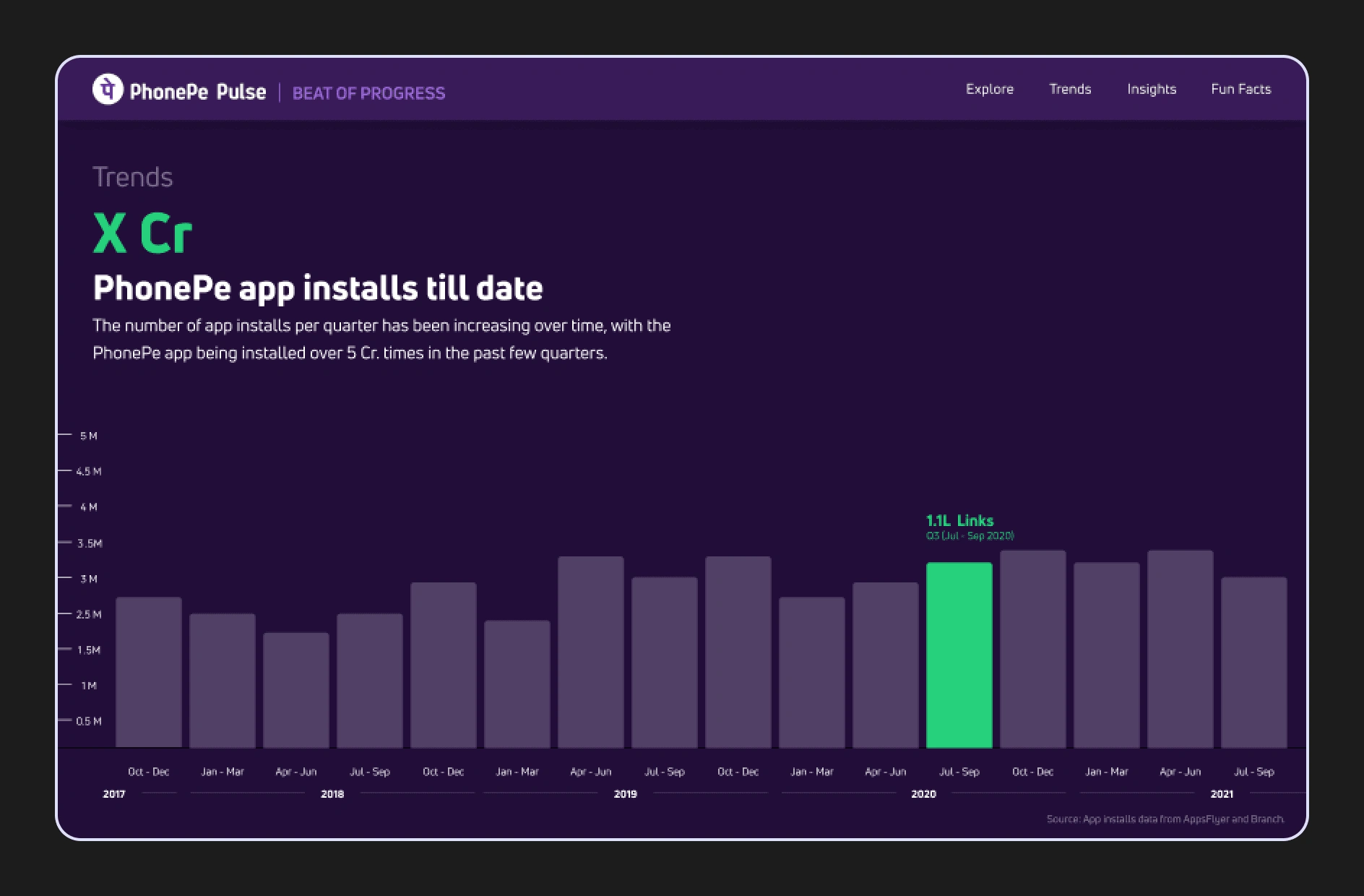Select the Jan - Mar 2020 bar
Viewport: 1364px width, 896px height.
(812, 672)
